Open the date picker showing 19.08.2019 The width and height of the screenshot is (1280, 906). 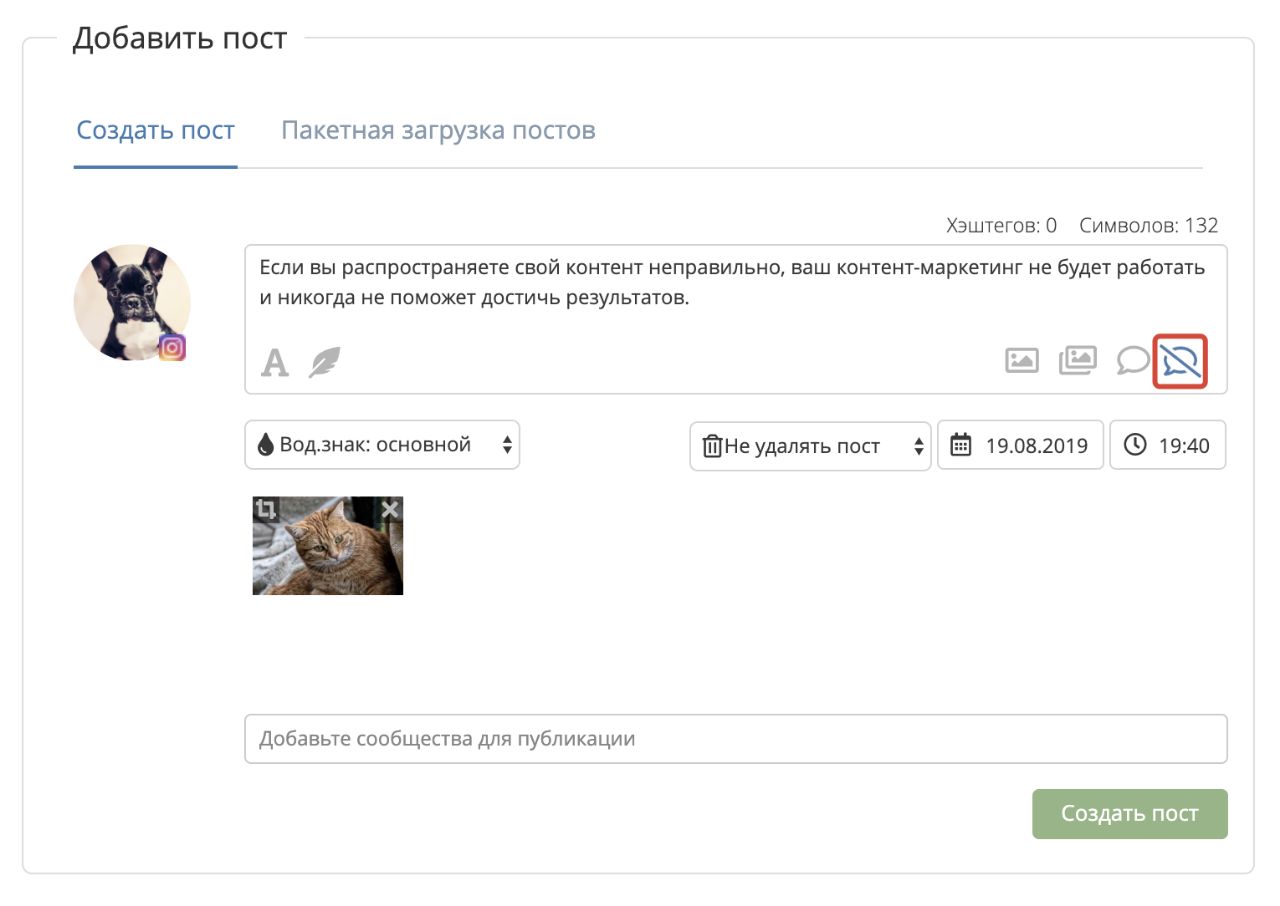(x=1020, y=445)
